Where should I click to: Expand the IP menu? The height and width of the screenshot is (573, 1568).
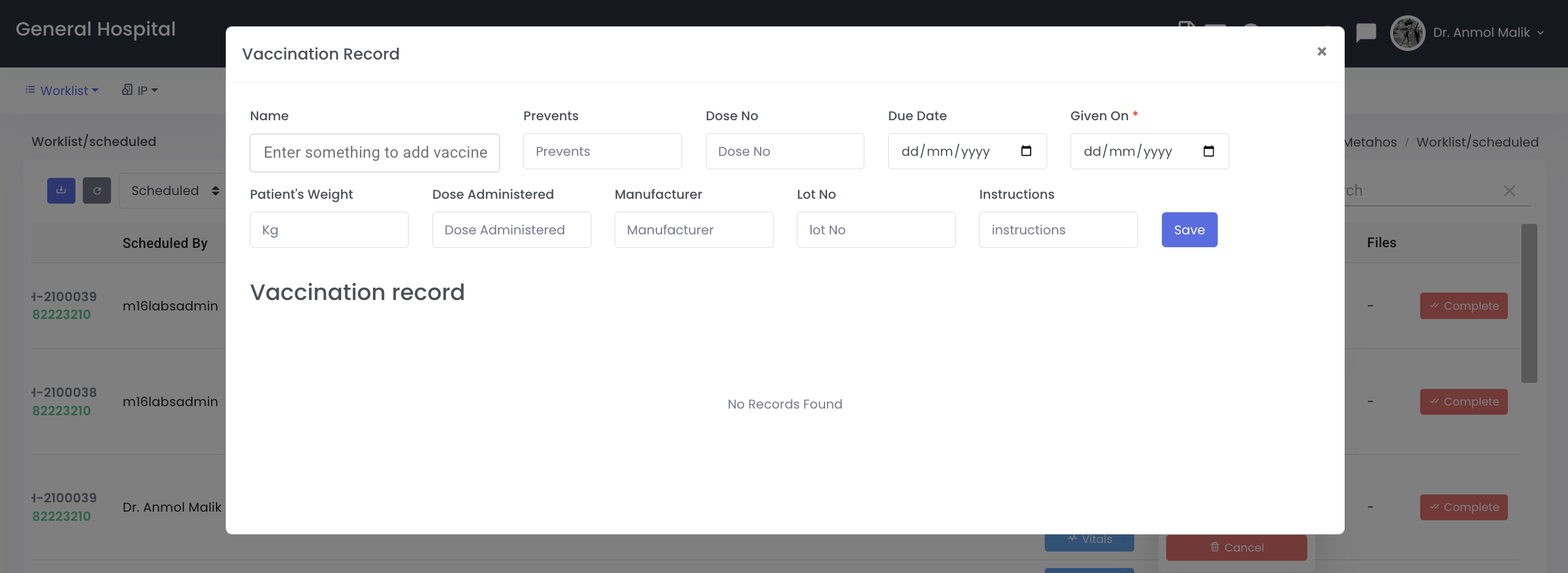(x=140, y=90)
